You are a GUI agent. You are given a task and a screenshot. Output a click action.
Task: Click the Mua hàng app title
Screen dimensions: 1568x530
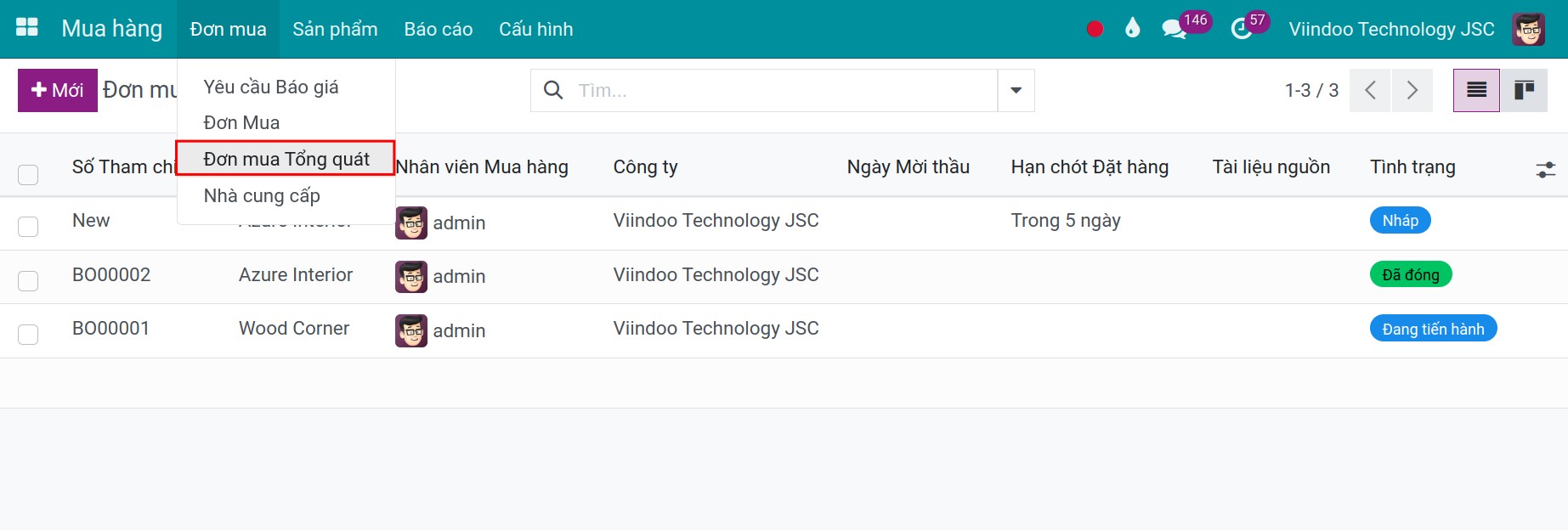(x=111, y=29)
